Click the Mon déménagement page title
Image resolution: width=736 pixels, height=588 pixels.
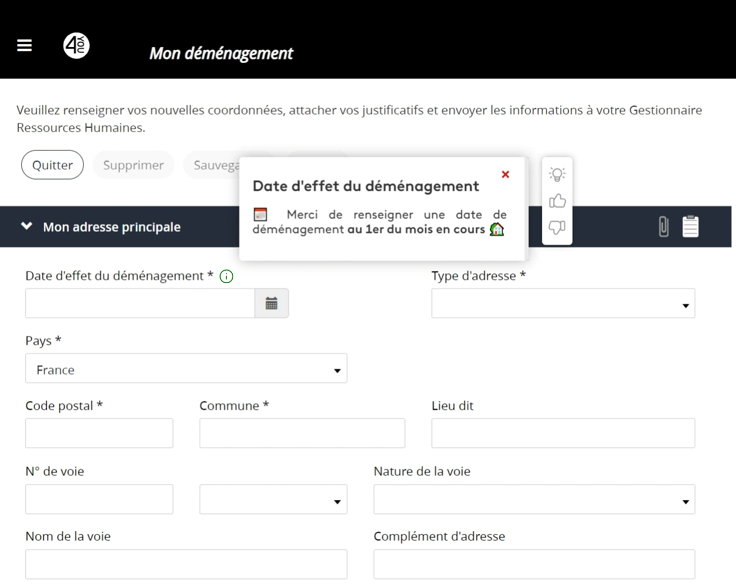pos(221,53)
